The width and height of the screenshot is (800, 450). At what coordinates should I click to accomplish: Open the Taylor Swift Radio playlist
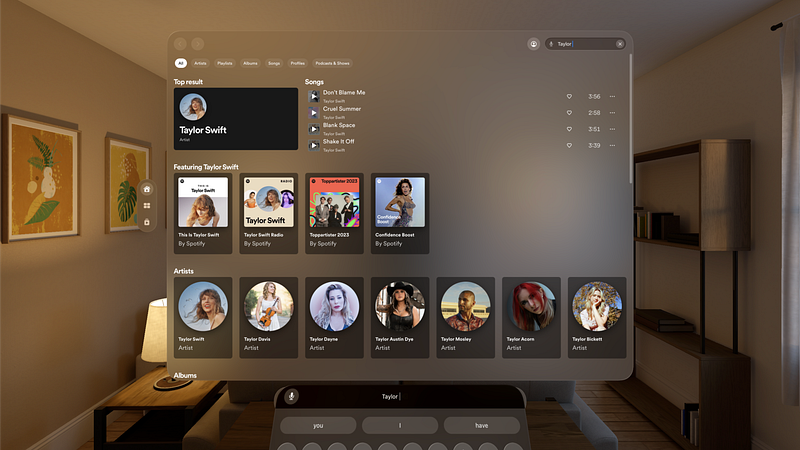click(269, 213)
